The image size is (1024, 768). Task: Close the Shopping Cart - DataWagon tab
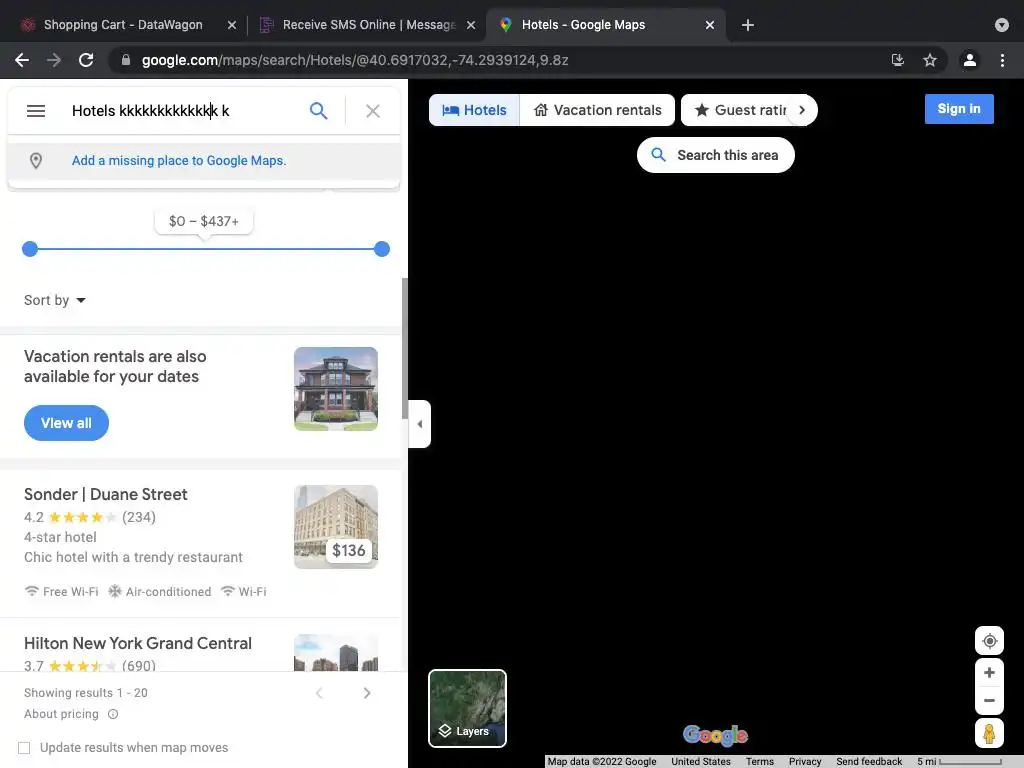click(232, 25)
